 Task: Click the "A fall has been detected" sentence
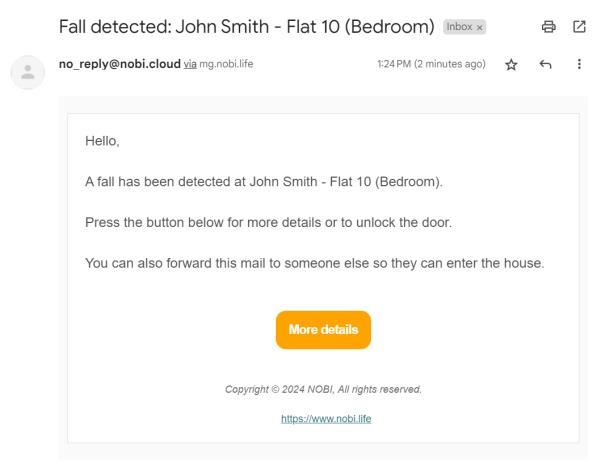coord(263,182)
